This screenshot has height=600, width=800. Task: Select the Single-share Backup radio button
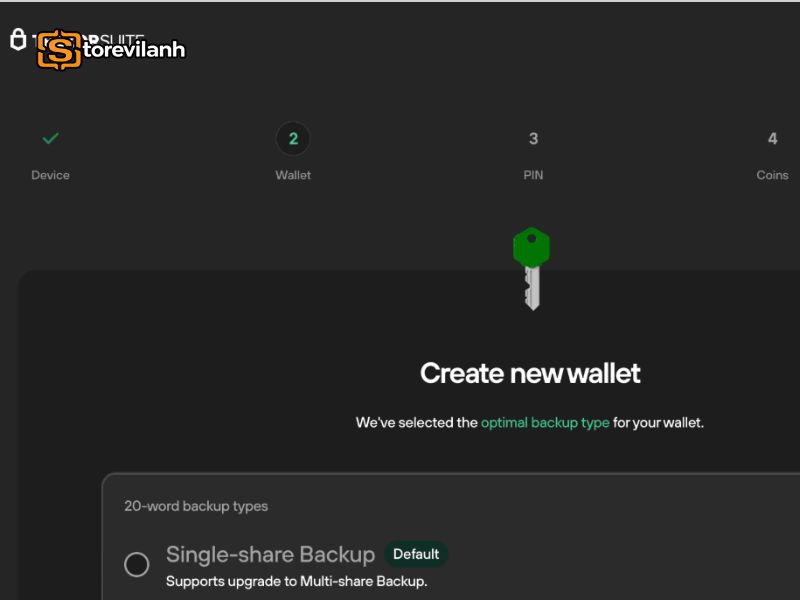click(137, 564)
